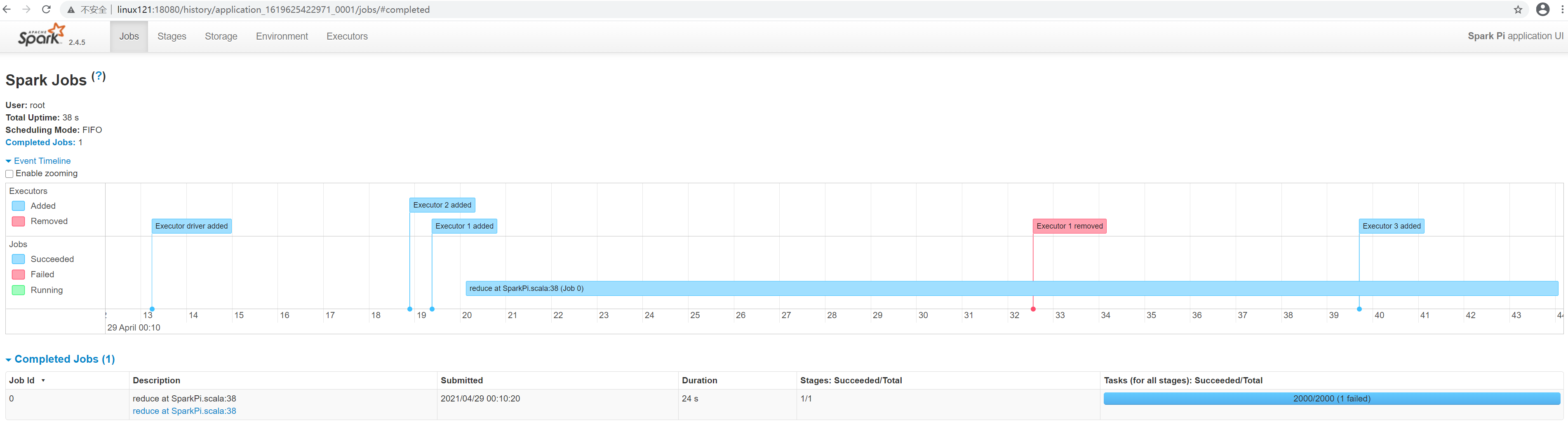1568x425 pixels.
Task: Select the Executor 1 removed timeline event
Action: click(1070, 226)
